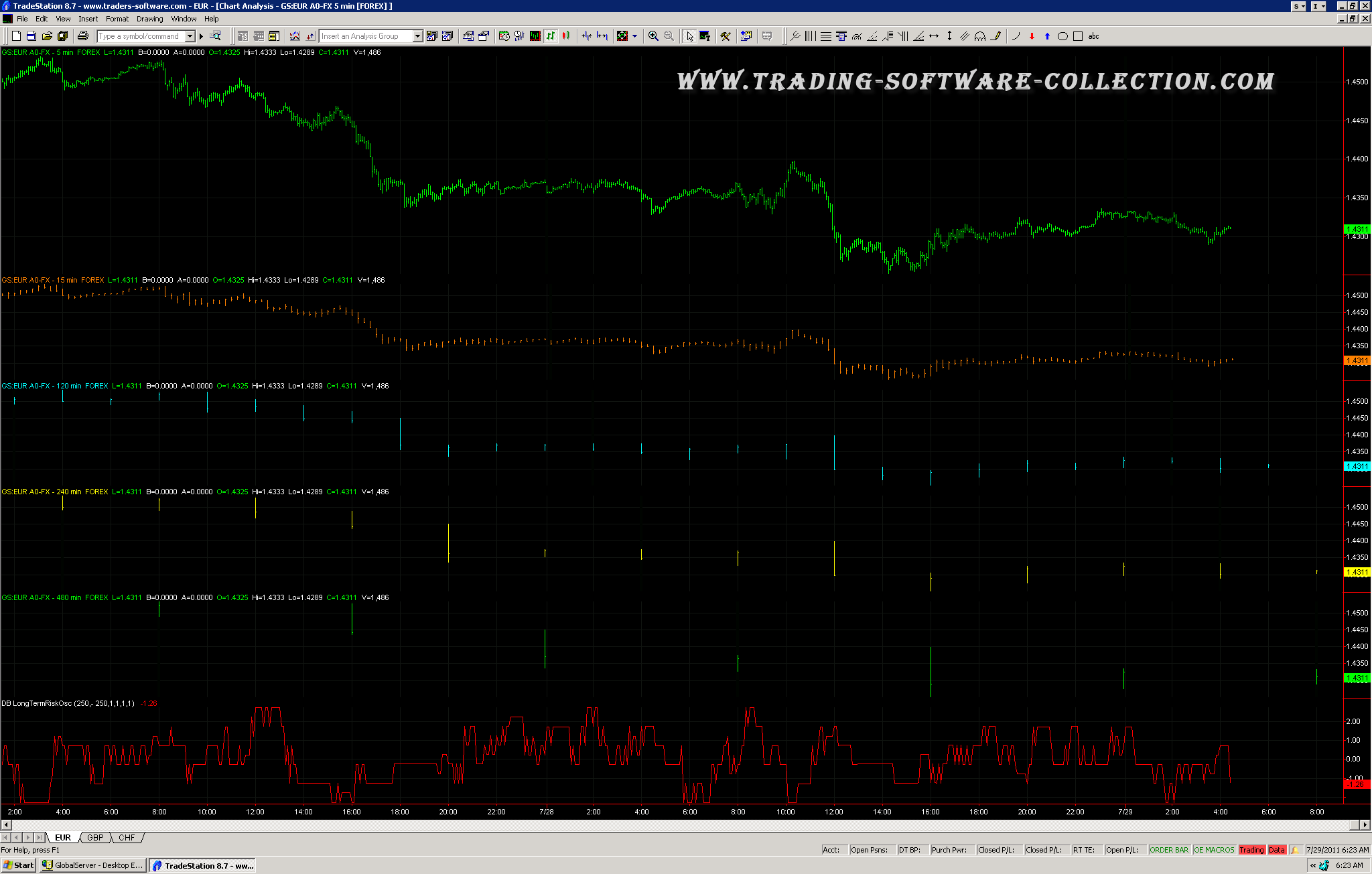
Task: Select the rectangle drawing tool
Action: coord(1078,36)
